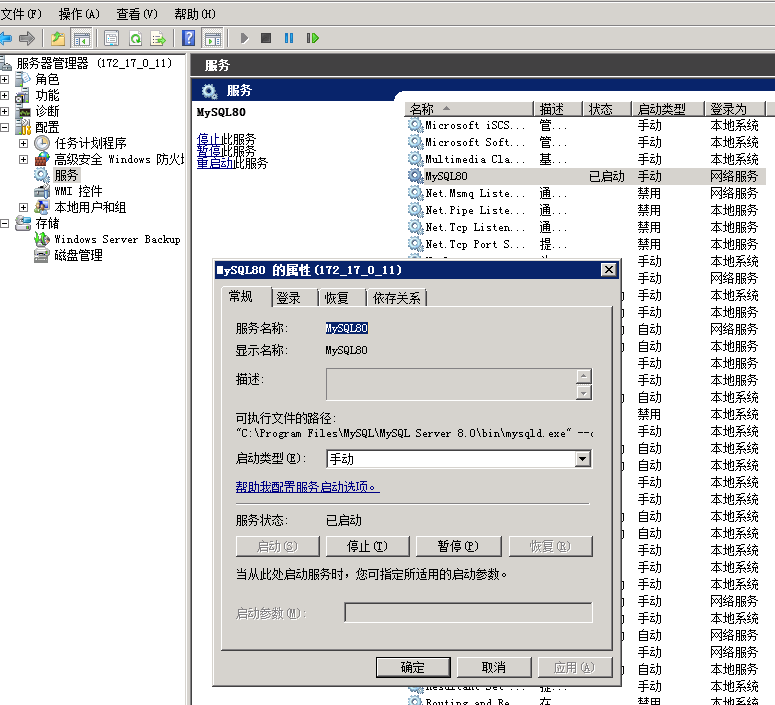Click gear icon of Microsoft iSCS row
The image size is (775, 705).
tap(415, 125)
